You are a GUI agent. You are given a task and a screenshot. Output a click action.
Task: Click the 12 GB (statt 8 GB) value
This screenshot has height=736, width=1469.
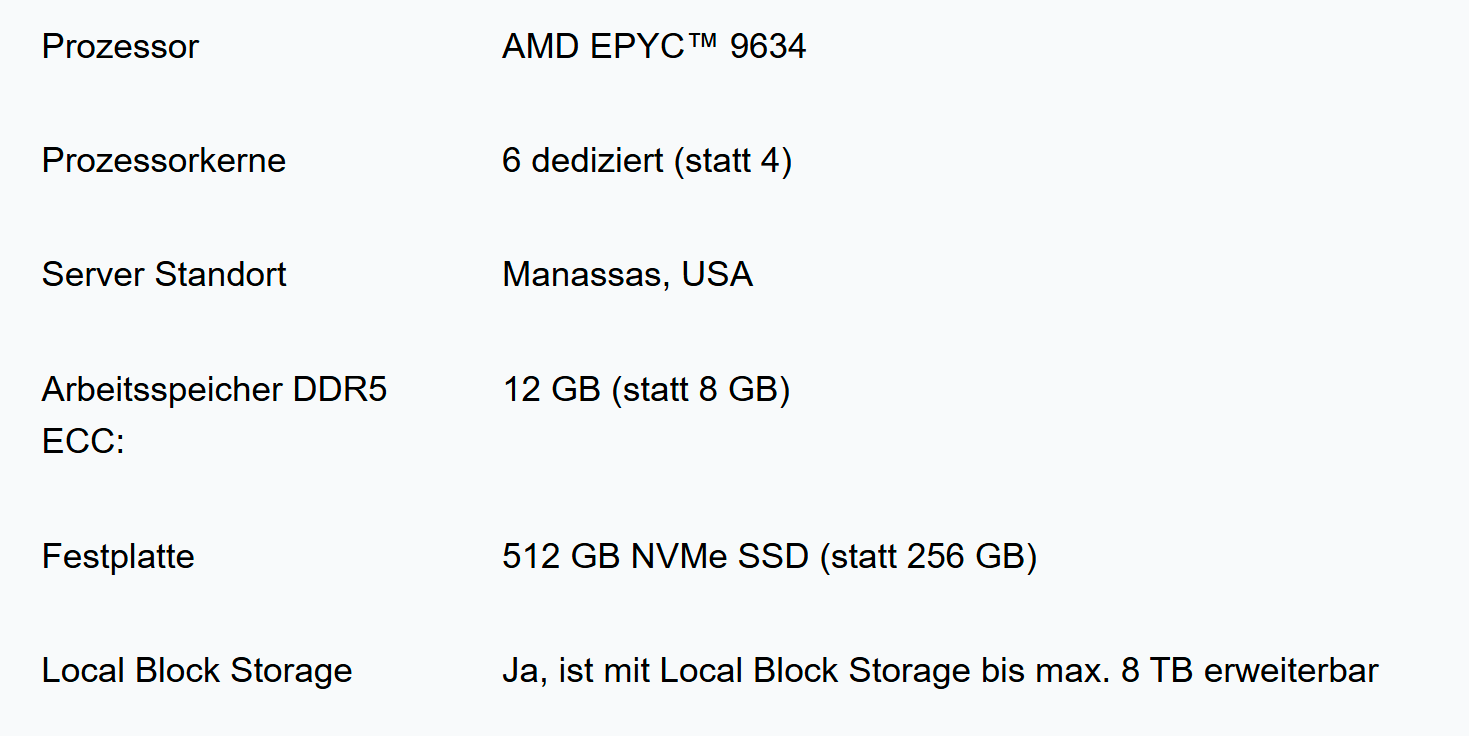tap(646, 390)
